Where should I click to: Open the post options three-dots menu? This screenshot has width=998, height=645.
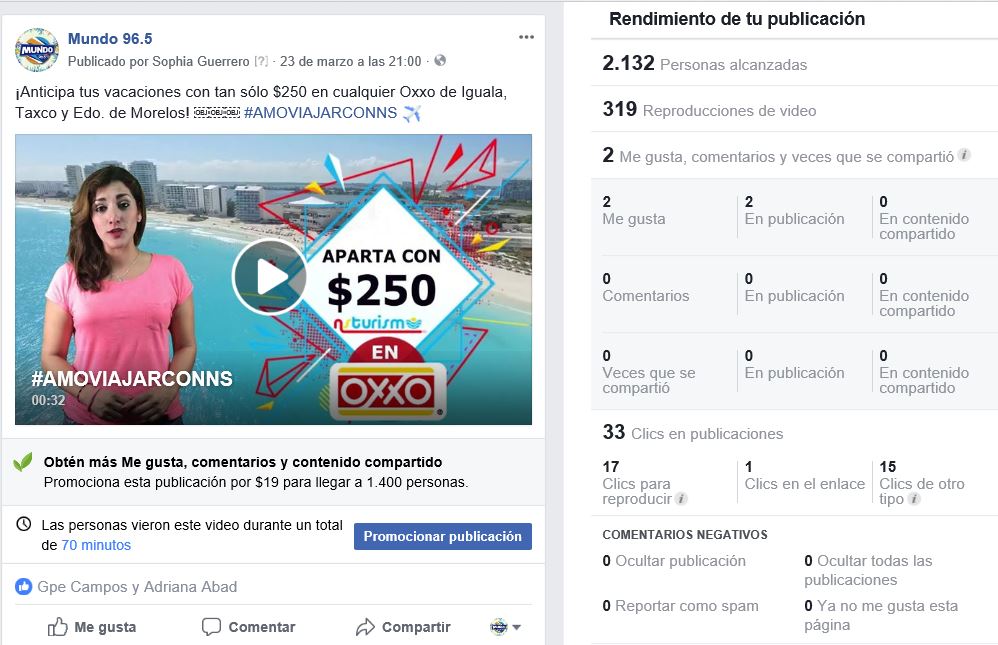pos(526,37)
